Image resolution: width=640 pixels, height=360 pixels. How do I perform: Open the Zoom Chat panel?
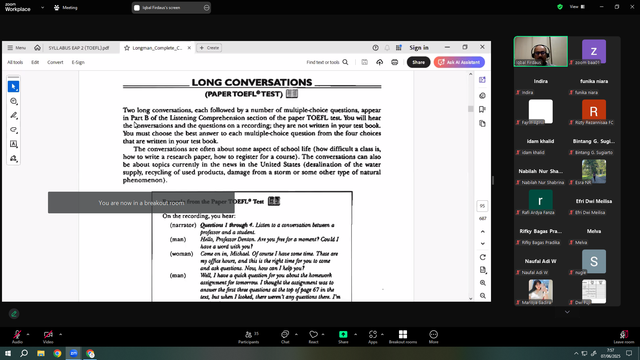pyautogui.click(x=285, y=337)
